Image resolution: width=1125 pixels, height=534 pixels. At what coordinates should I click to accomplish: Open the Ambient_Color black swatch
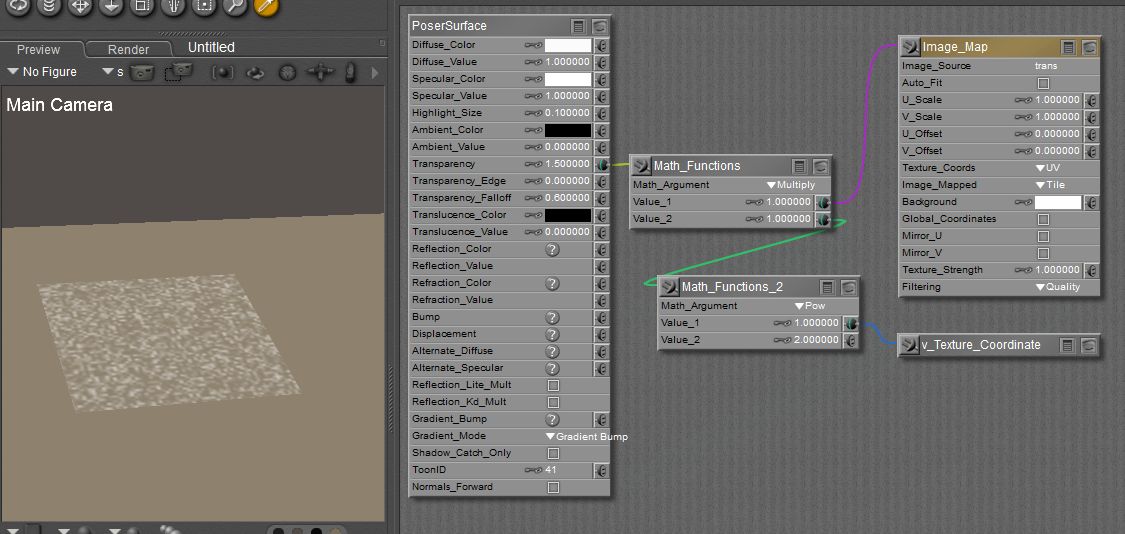[x=568, y=131]
